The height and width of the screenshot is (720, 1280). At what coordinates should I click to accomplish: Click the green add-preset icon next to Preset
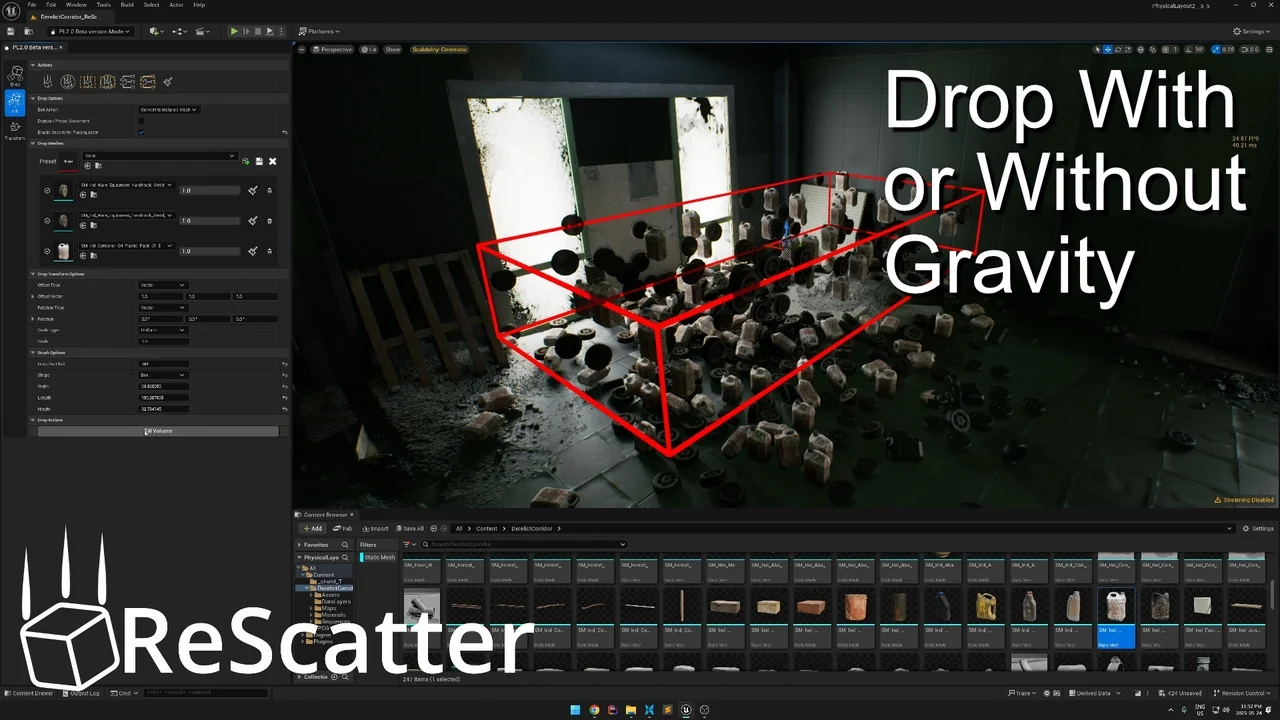(246, 161)
